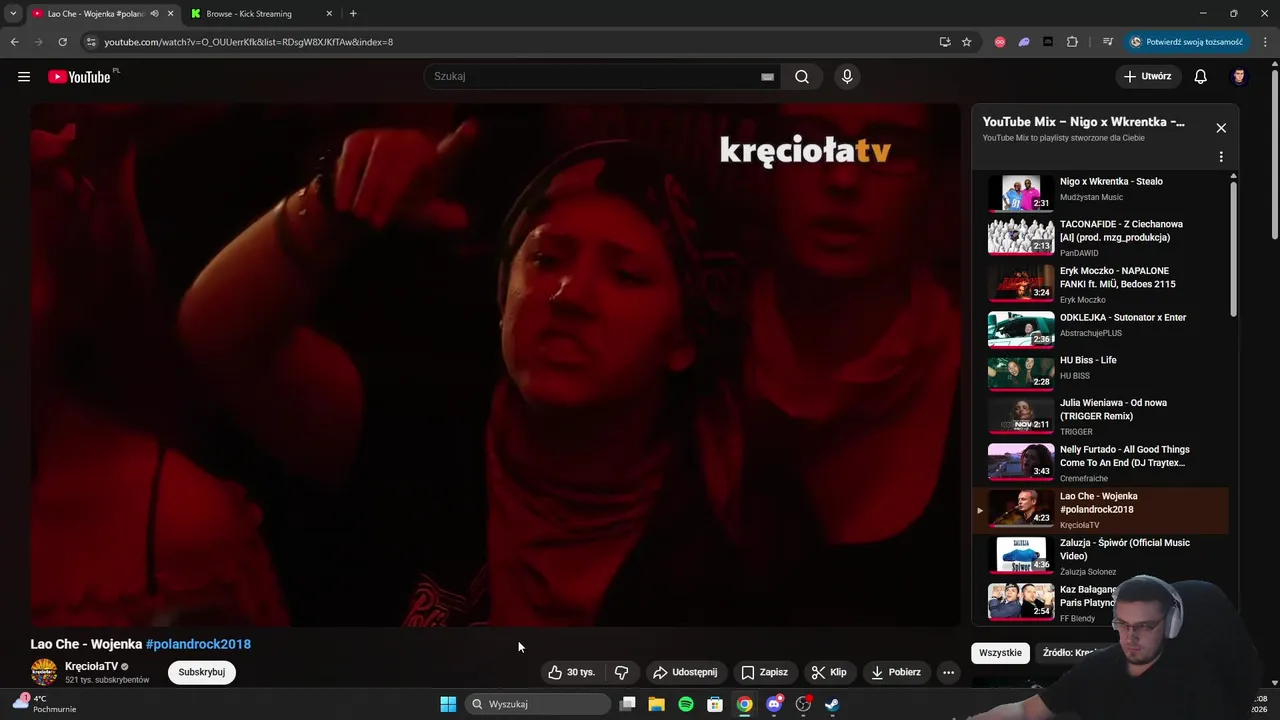This screenshot has height=720, width=1280.
Task: Play Julia Wieniawa - Od nowa remix
Action: tap(1100, 416)
